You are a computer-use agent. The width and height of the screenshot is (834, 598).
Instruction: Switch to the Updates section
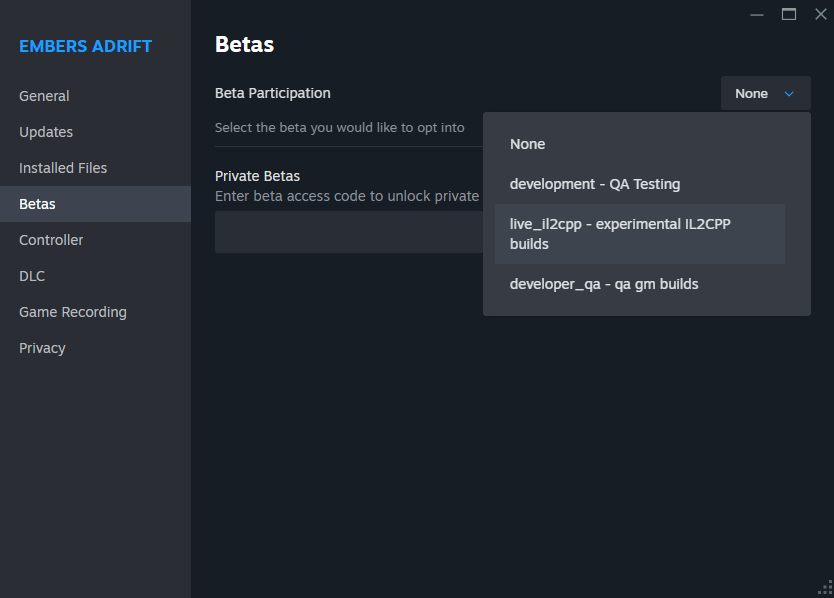(x=46, y=132)
